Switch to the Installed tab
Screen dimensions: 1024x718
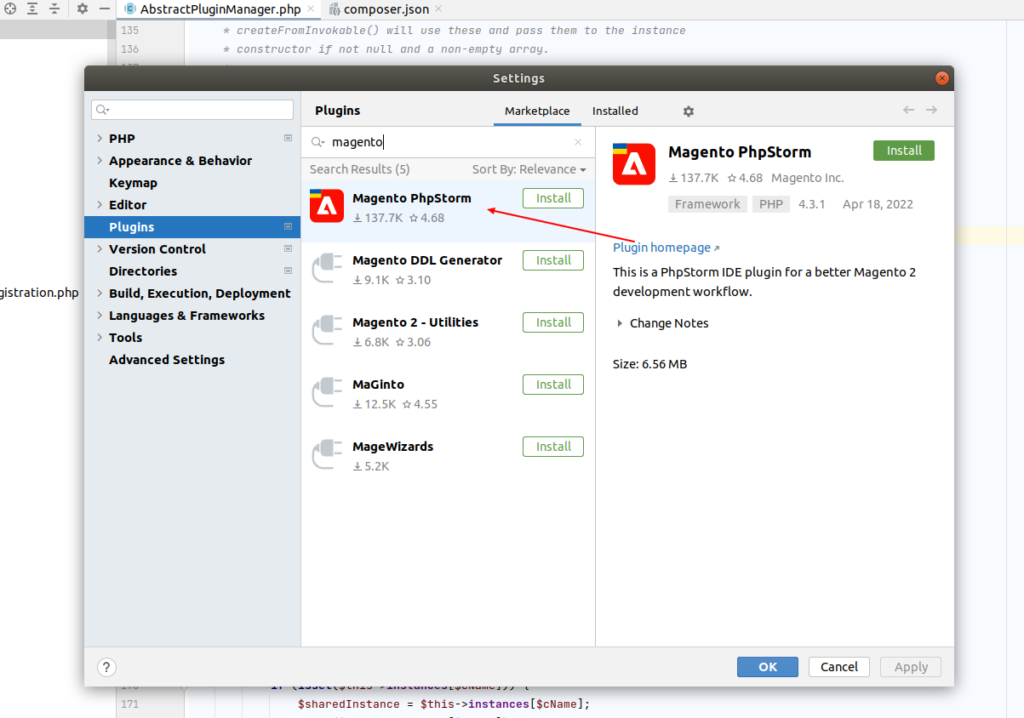615,111
